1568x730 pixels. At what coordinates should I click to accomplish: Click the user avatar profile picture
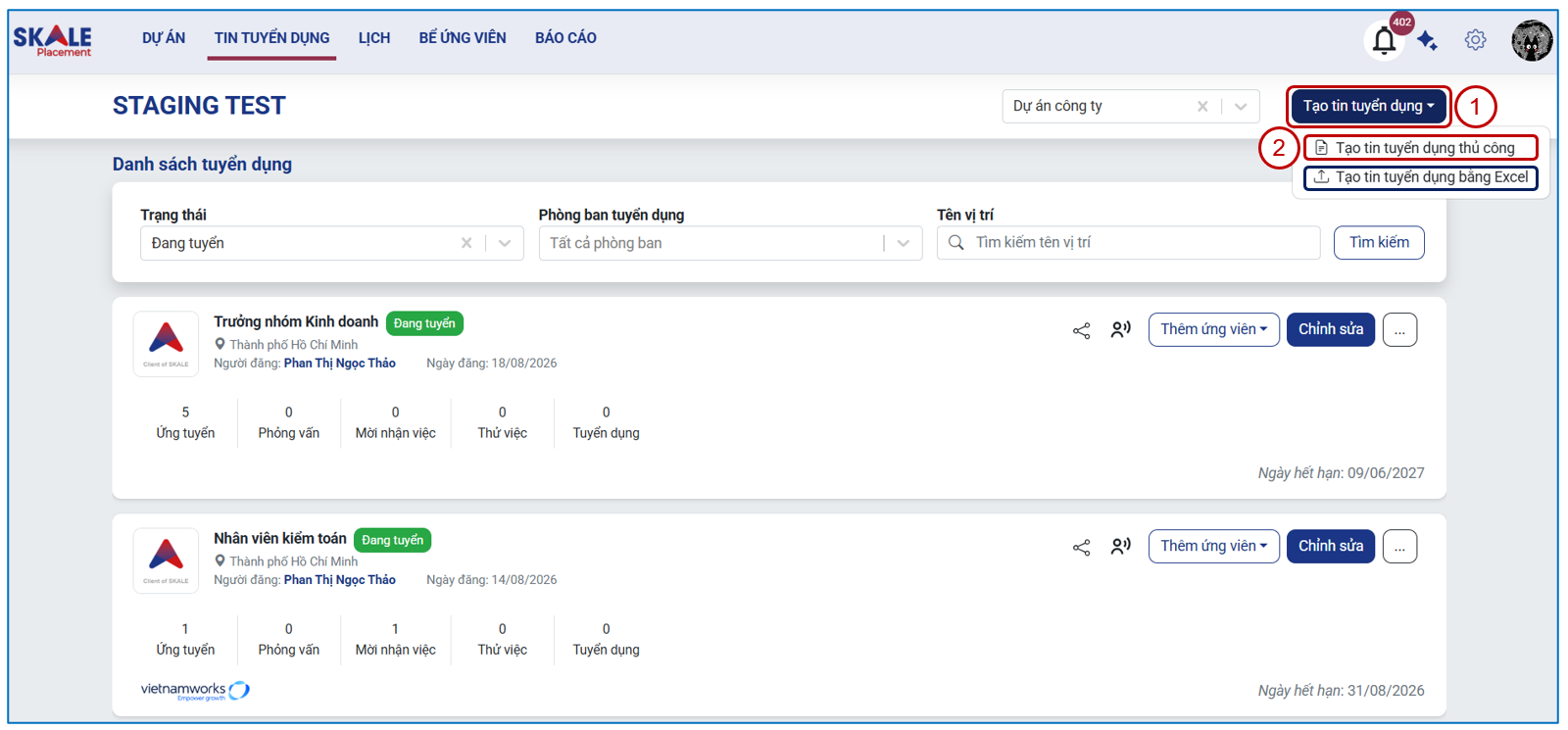tap(1532, 40)
